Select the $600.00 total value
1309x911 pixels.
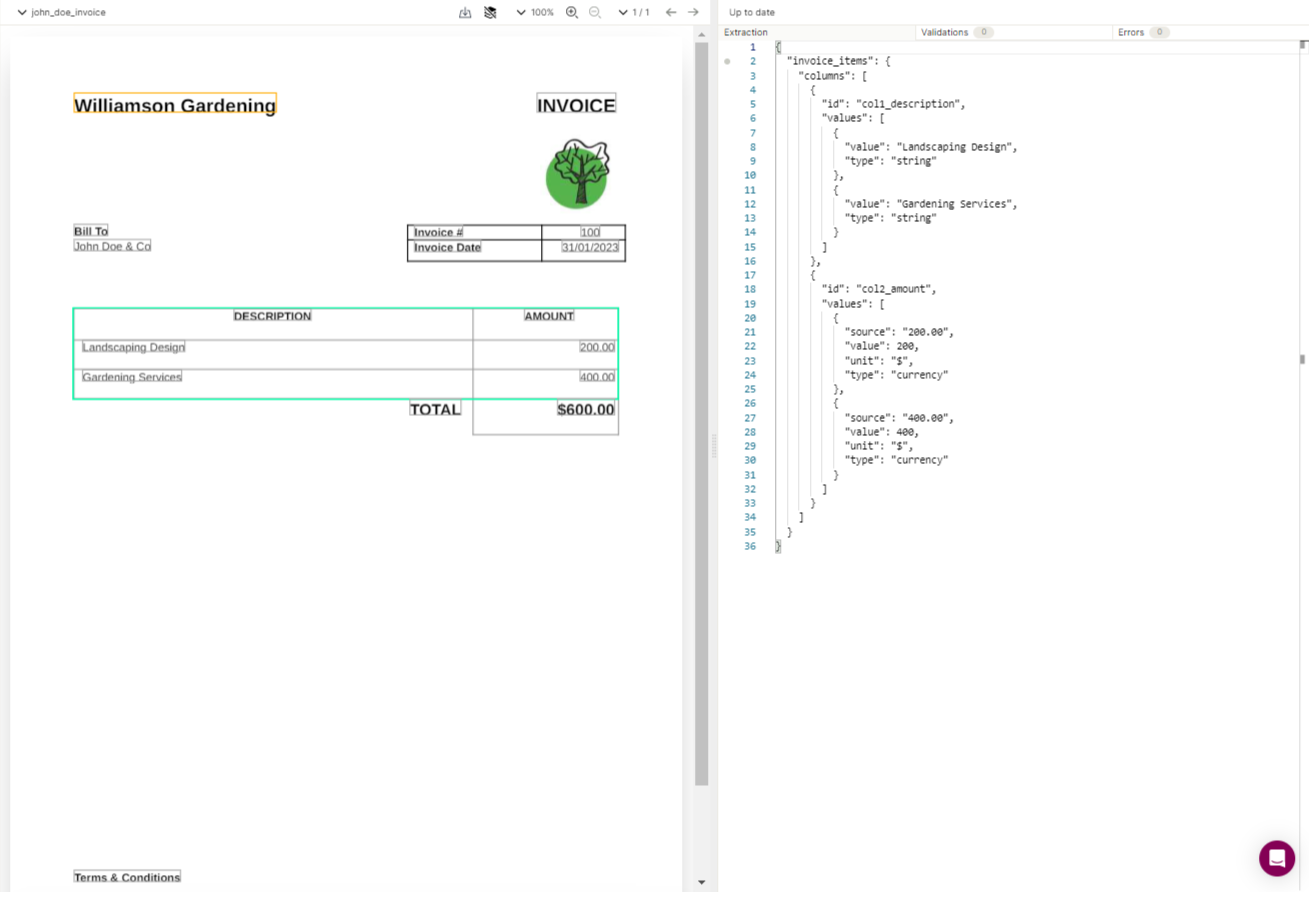click(586, 409)
